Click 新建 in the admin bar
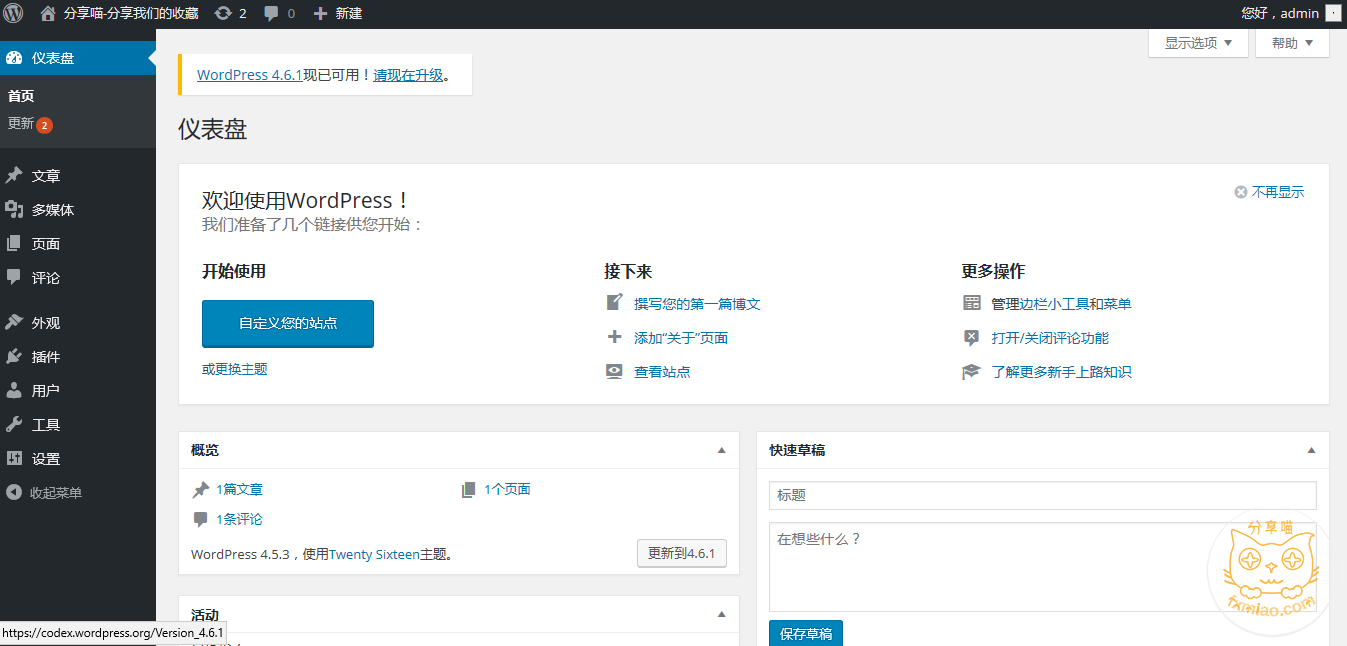The height and width of the screenshot is (646, 1347). tap(349, 14)
